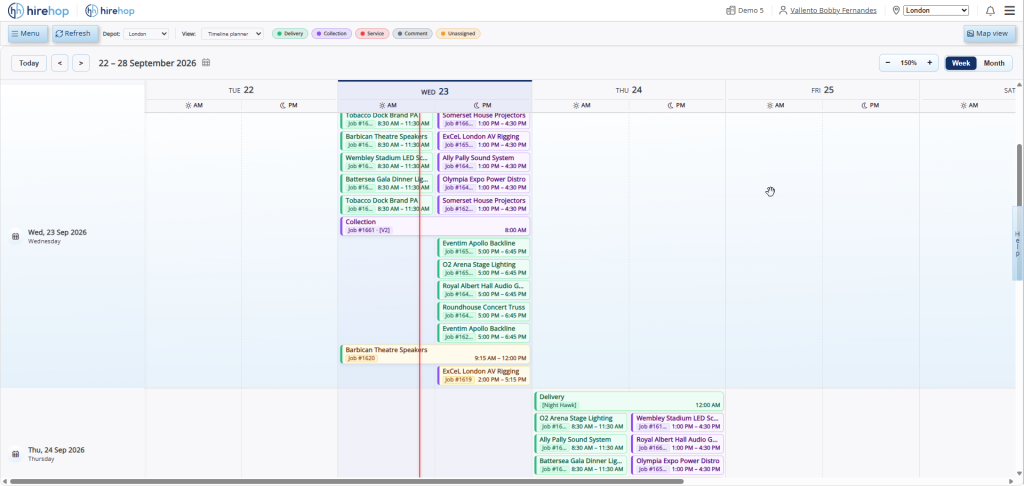The width and height of the screenshot is (1024, 486).
Task: Switch to Week view
Action: click(961, 63)
